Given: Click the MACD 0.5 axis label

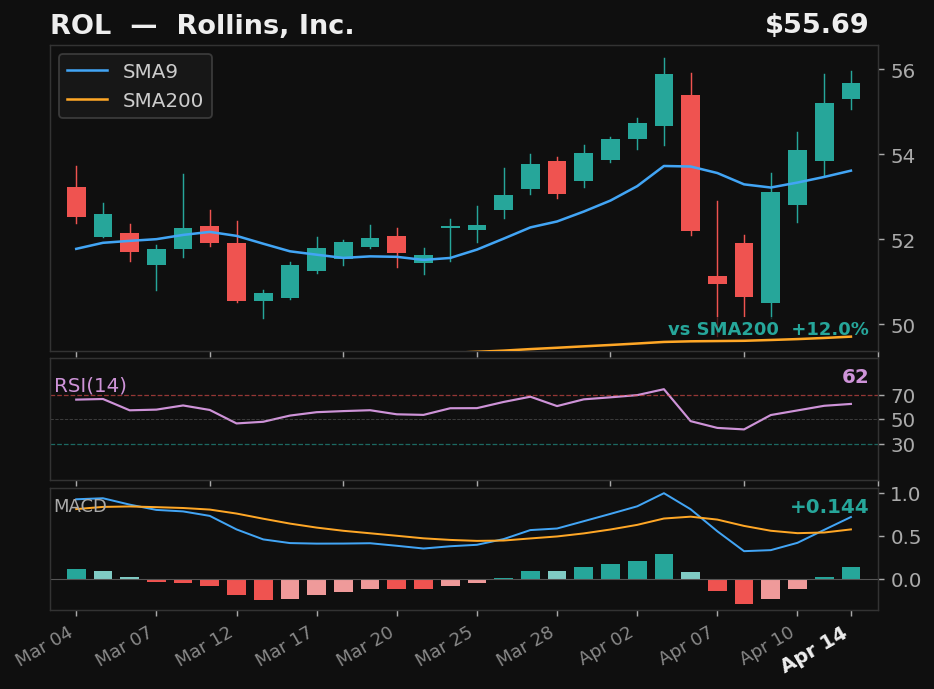Looking at the screenshot, I should [x=905, y=537].
